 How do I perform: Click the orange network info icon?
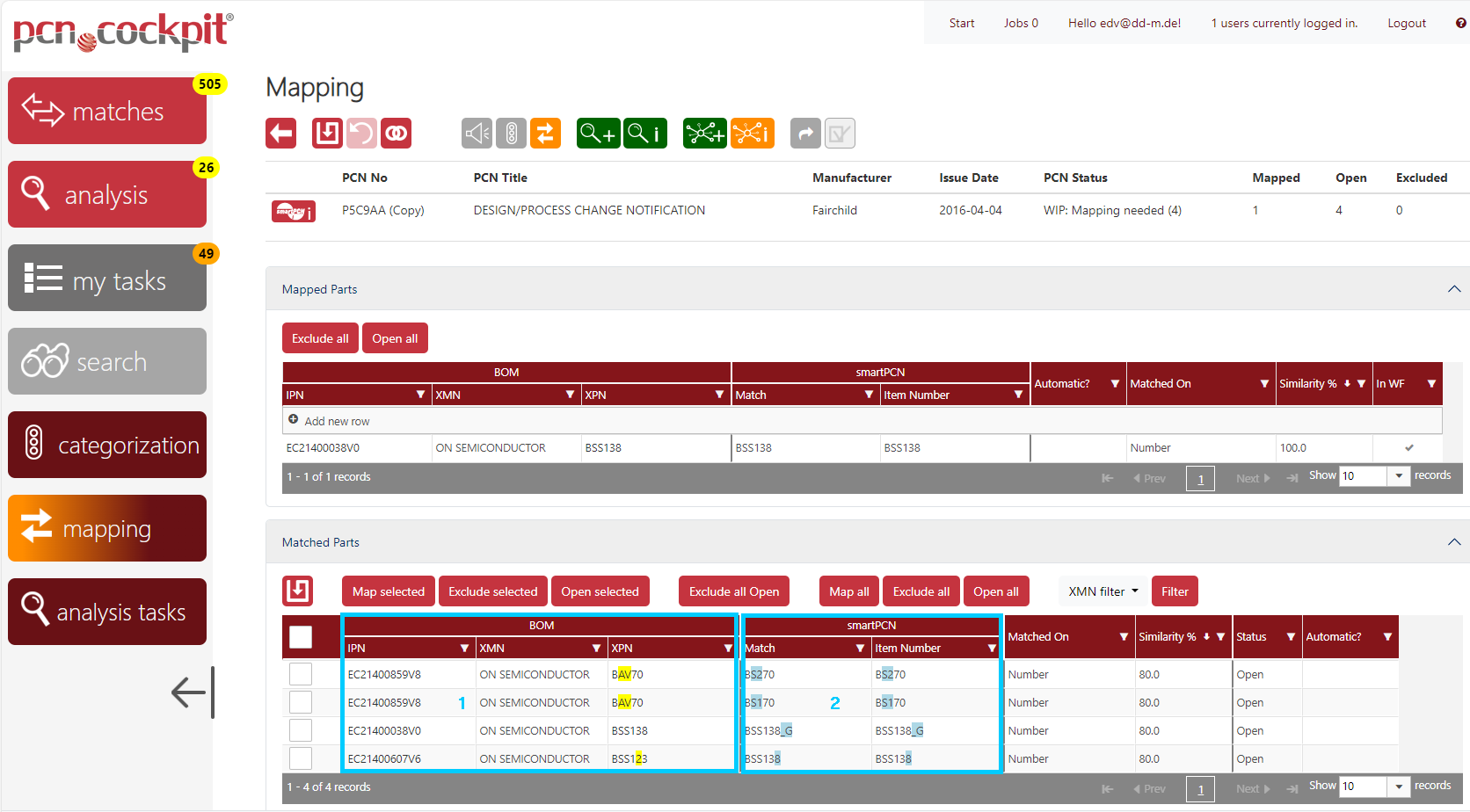(x=753, y=134)
